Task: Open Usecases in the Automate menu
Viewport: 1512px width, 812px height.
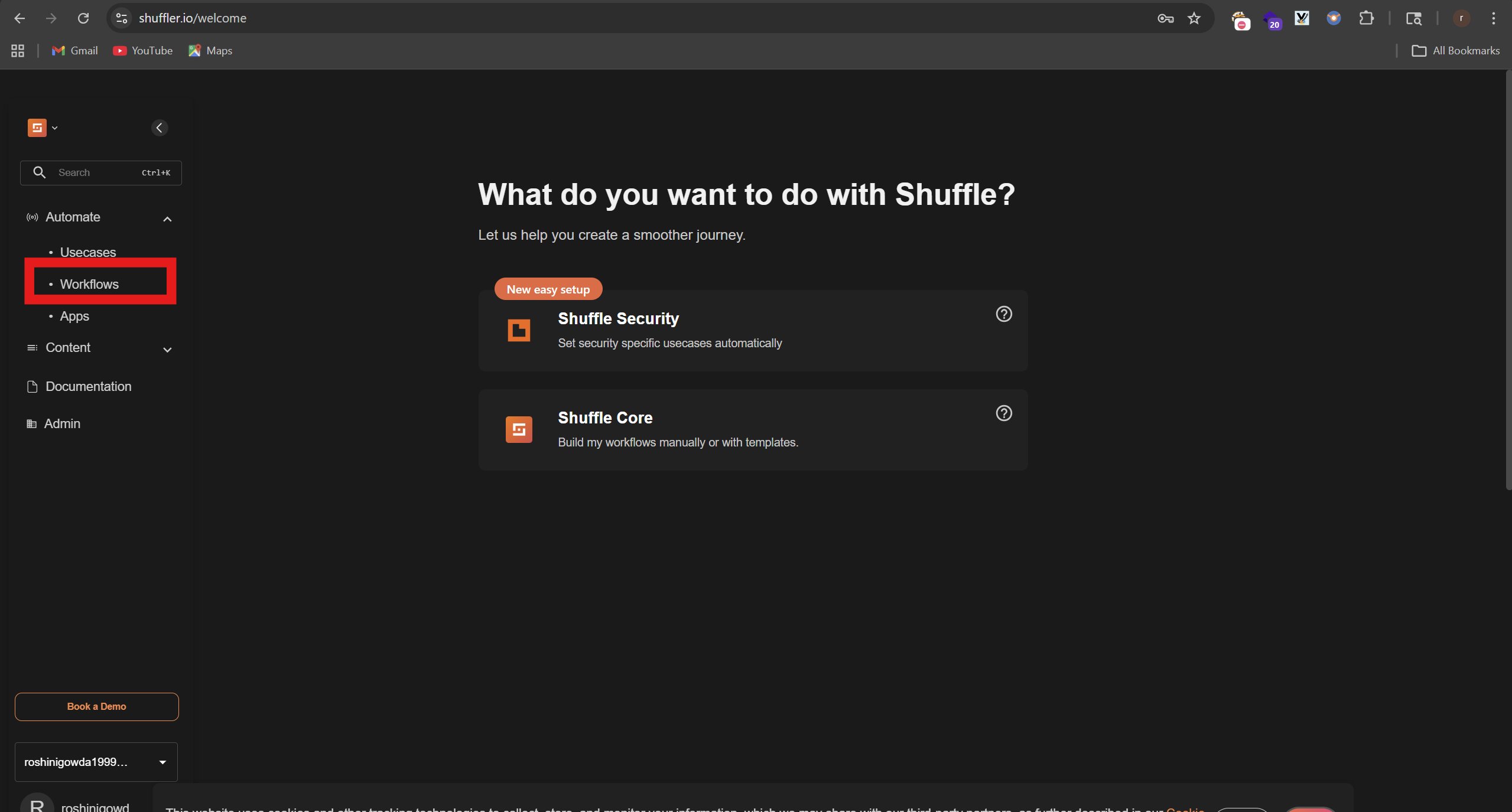Action: [88, 252]
